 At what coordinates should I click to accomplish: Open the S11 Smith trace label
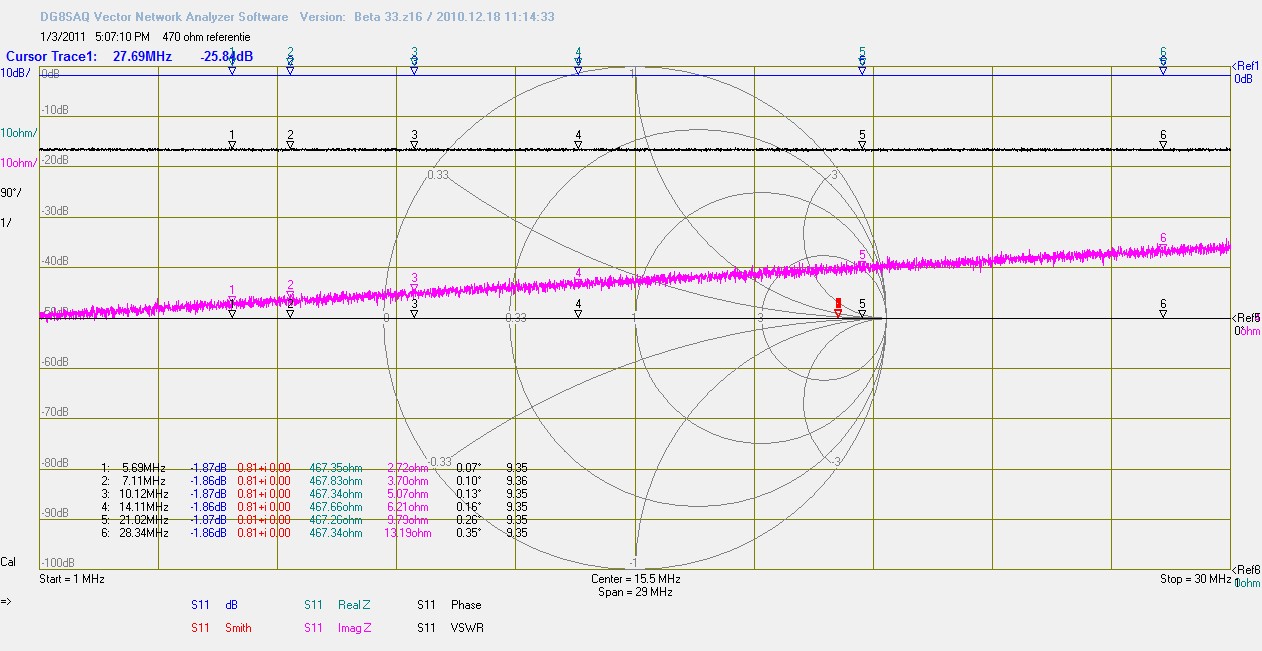(x=221, y=628)
